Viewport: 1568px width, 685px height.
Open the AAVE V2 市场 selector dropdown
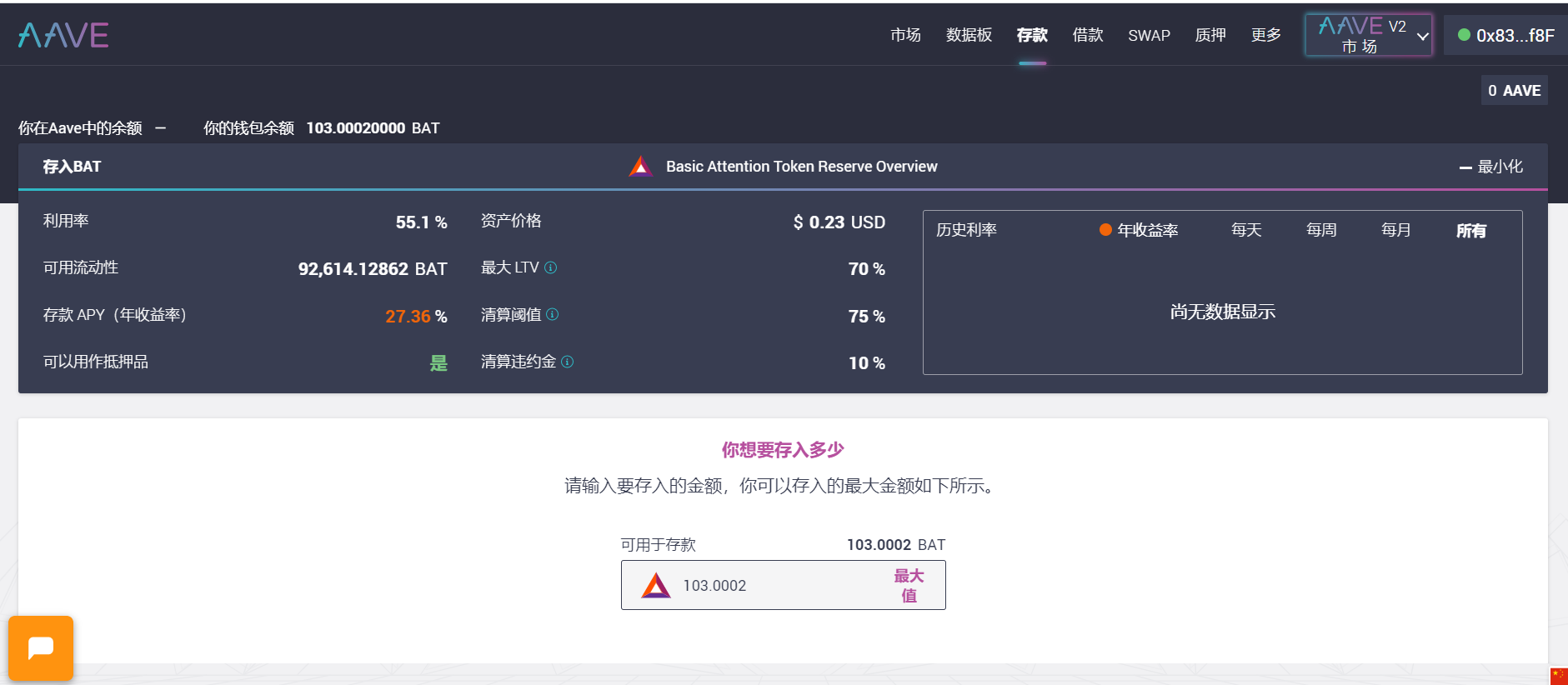coord(1369,35)
